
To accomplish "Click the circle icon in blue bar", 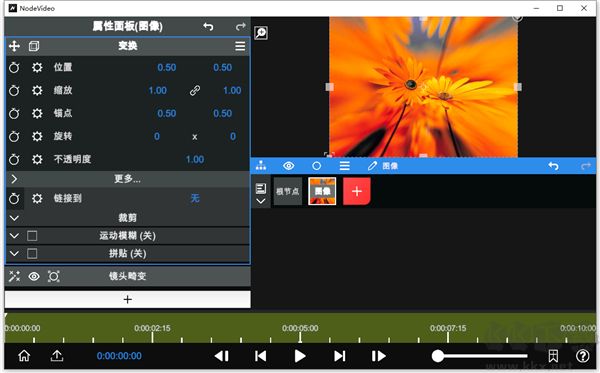I will (316, 166).
